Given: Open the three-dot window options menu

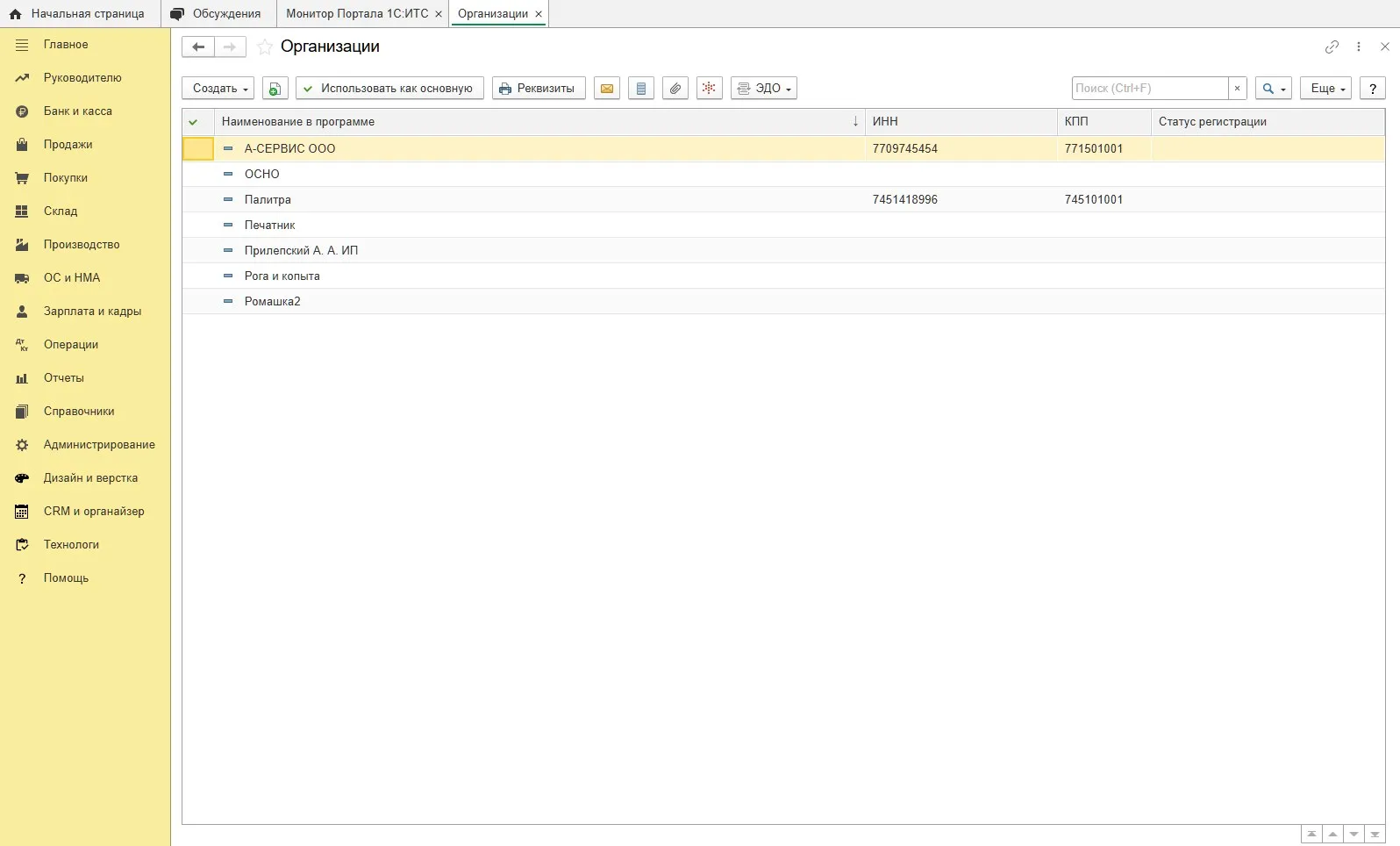Looking at the screenshot, I should (x=1359, y=47).
